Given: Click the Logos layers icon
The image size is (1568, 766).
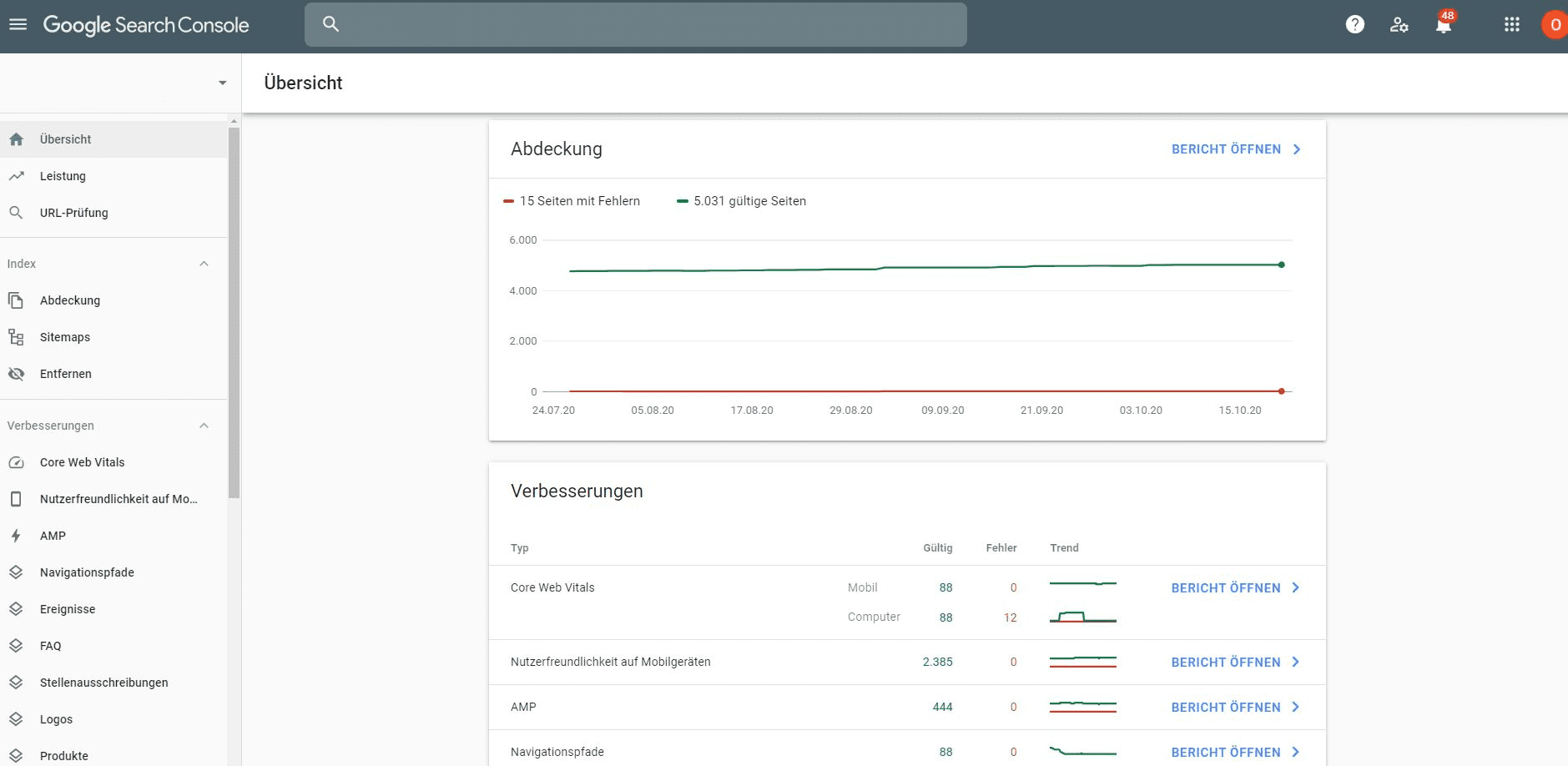Looking at the screenshot, I should (16, 719).
